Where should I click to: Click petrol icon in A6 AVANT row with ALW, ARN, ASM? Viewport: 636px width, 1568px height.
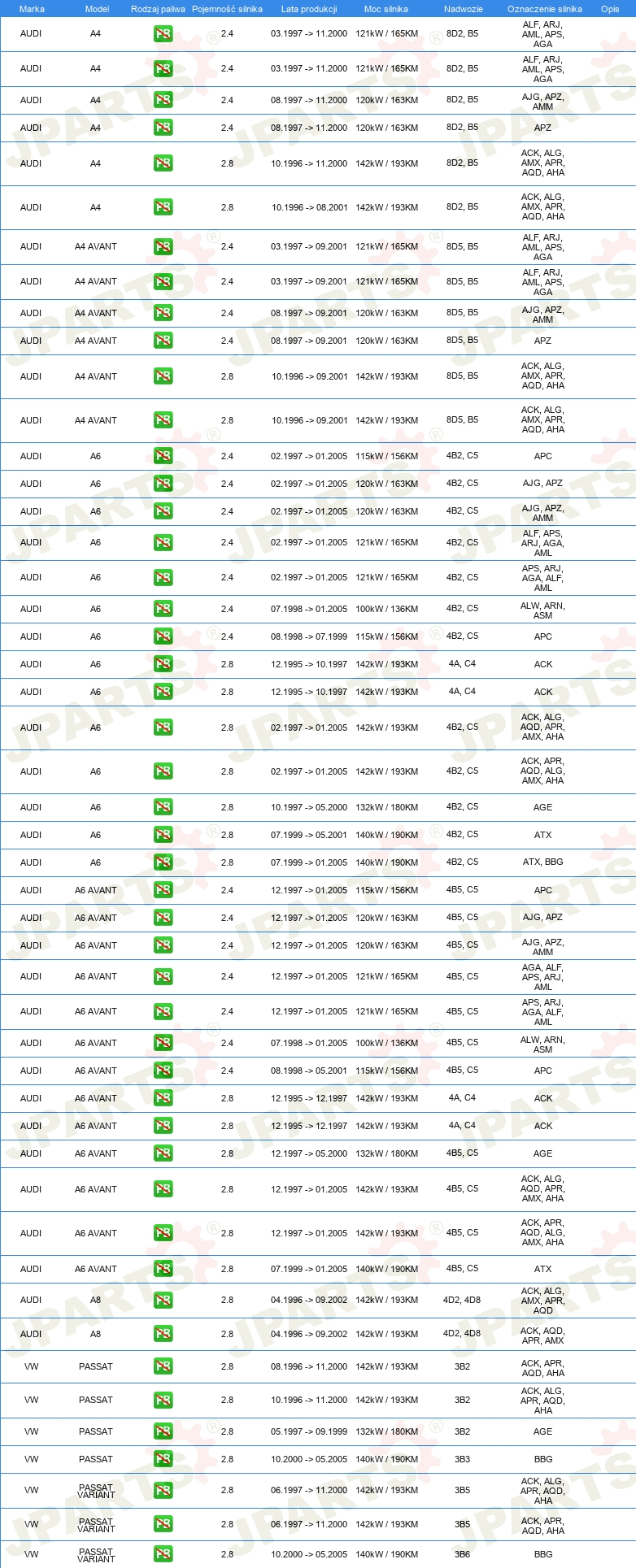point(163,1043)
